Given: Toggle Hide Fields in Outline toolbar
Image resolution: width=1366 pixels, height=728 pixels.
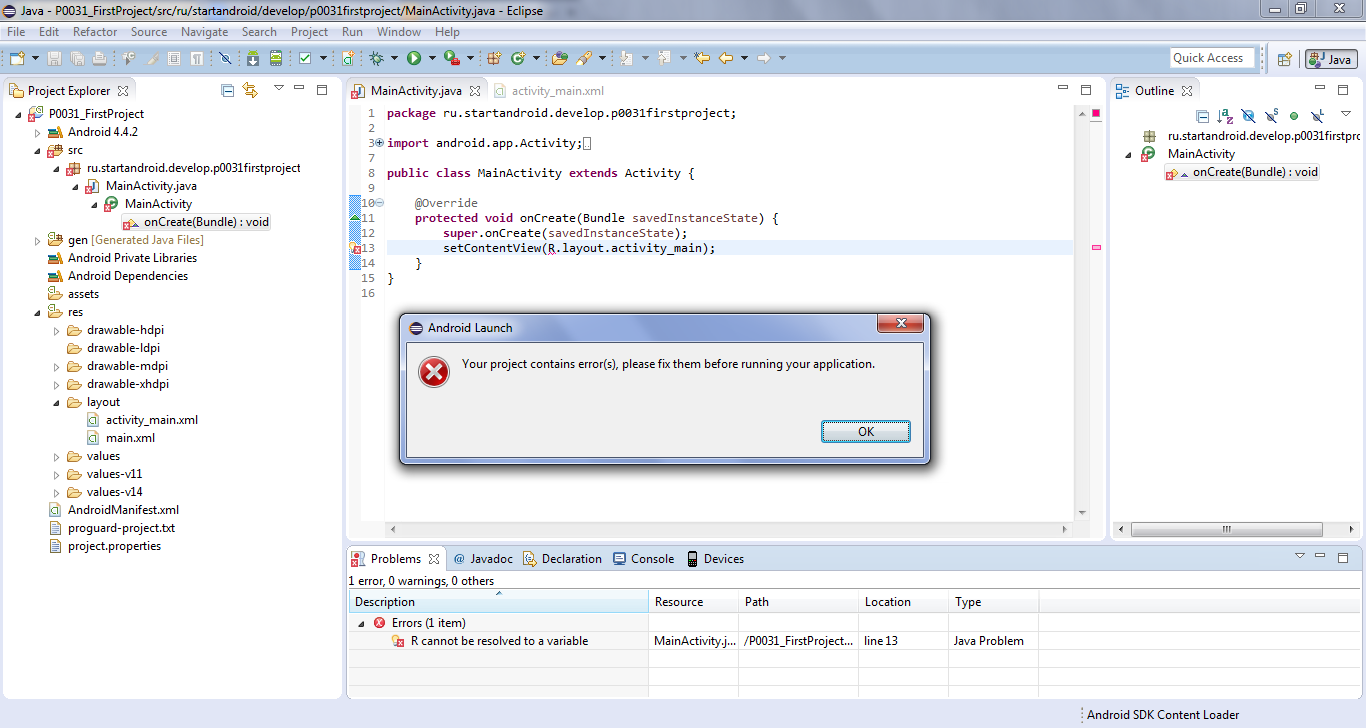Looking at the screenshot, I should click(x=1248, y=115).
